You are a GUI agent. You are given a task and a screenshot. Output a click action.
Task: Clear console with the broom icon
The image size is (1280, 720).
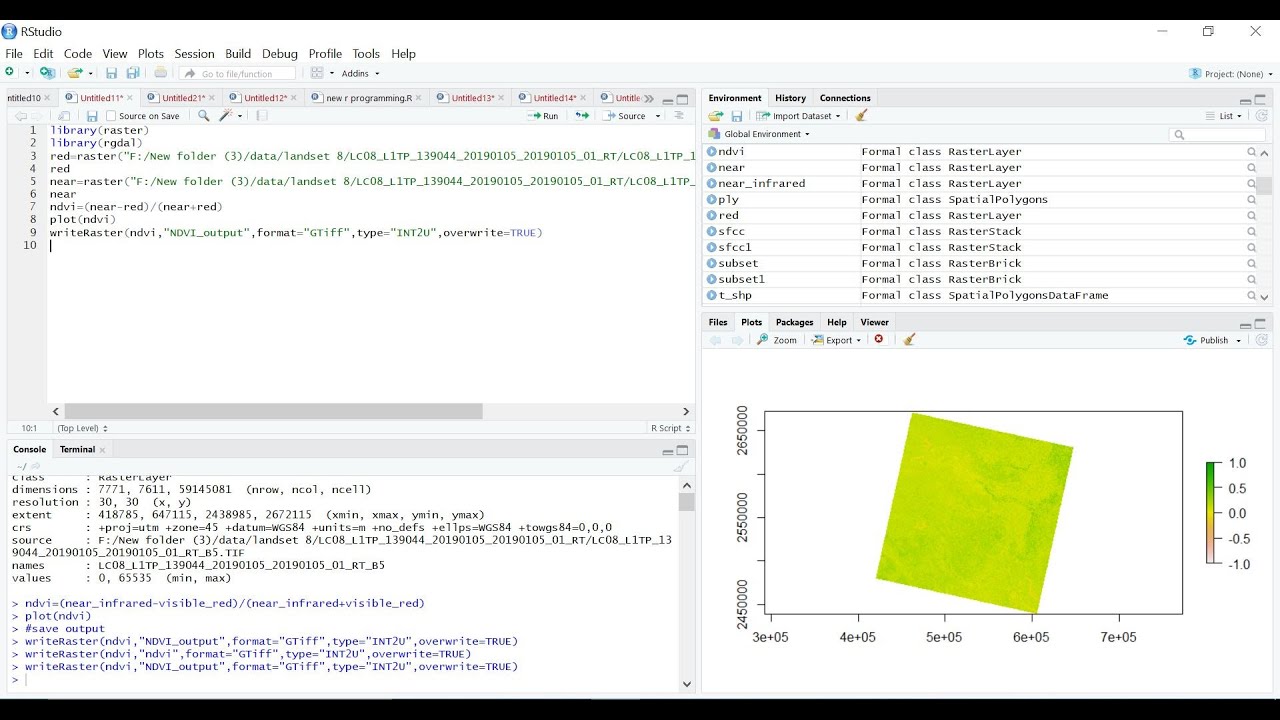(680, 466)
